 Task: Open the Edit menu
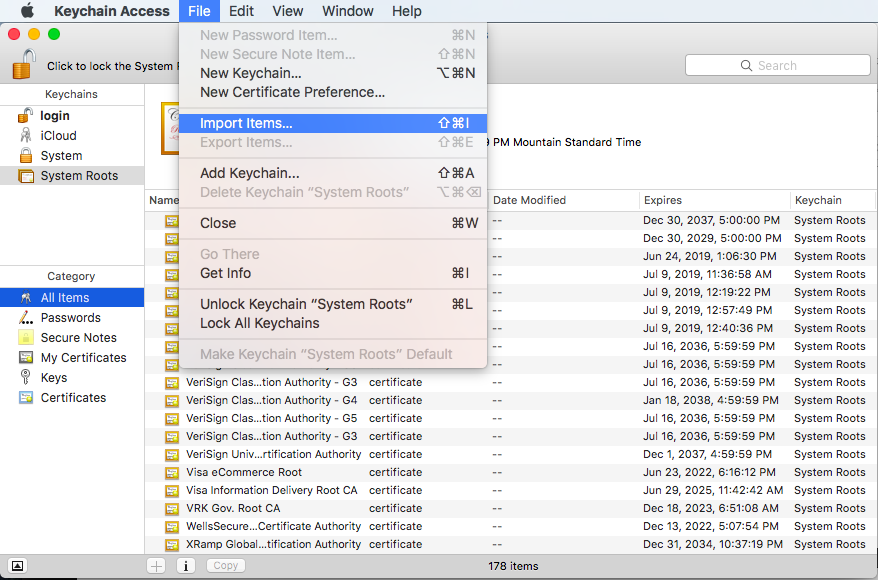241,11
